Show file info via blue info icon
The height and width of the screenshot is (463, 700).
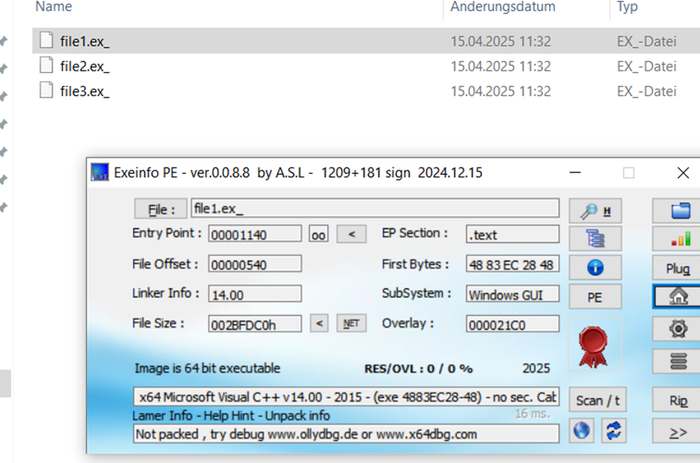pyautogui.click(x=595, y=267)
